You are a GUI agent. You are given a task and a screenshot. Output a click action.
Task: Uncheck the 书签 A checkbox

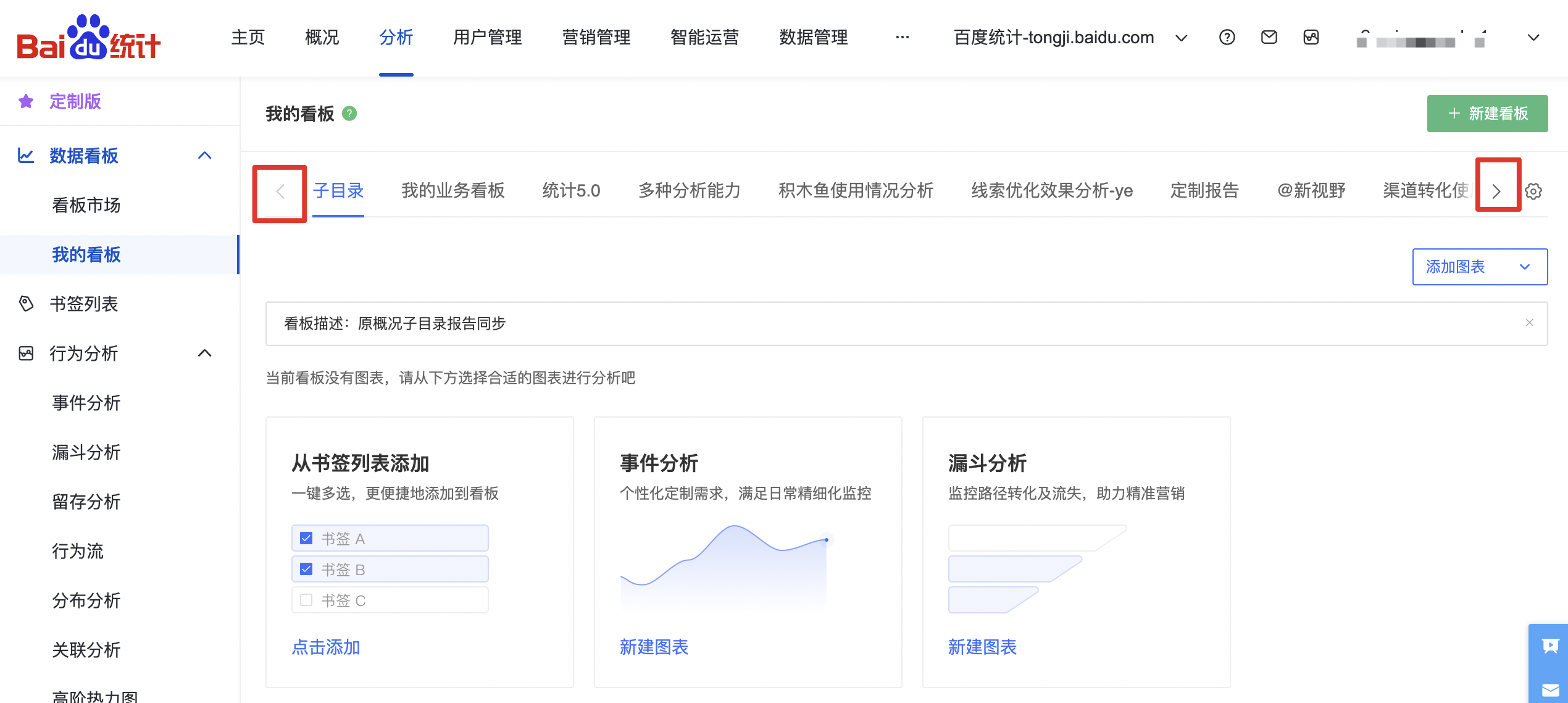point(306,538)
